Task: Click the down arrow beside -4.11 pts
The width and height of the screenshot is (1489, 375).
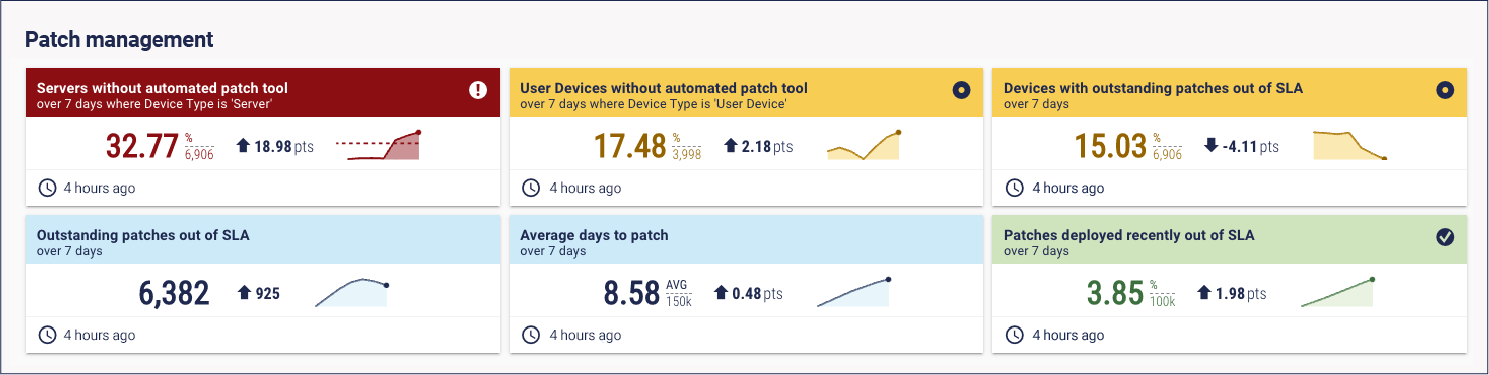Action: pos(1211,146)
